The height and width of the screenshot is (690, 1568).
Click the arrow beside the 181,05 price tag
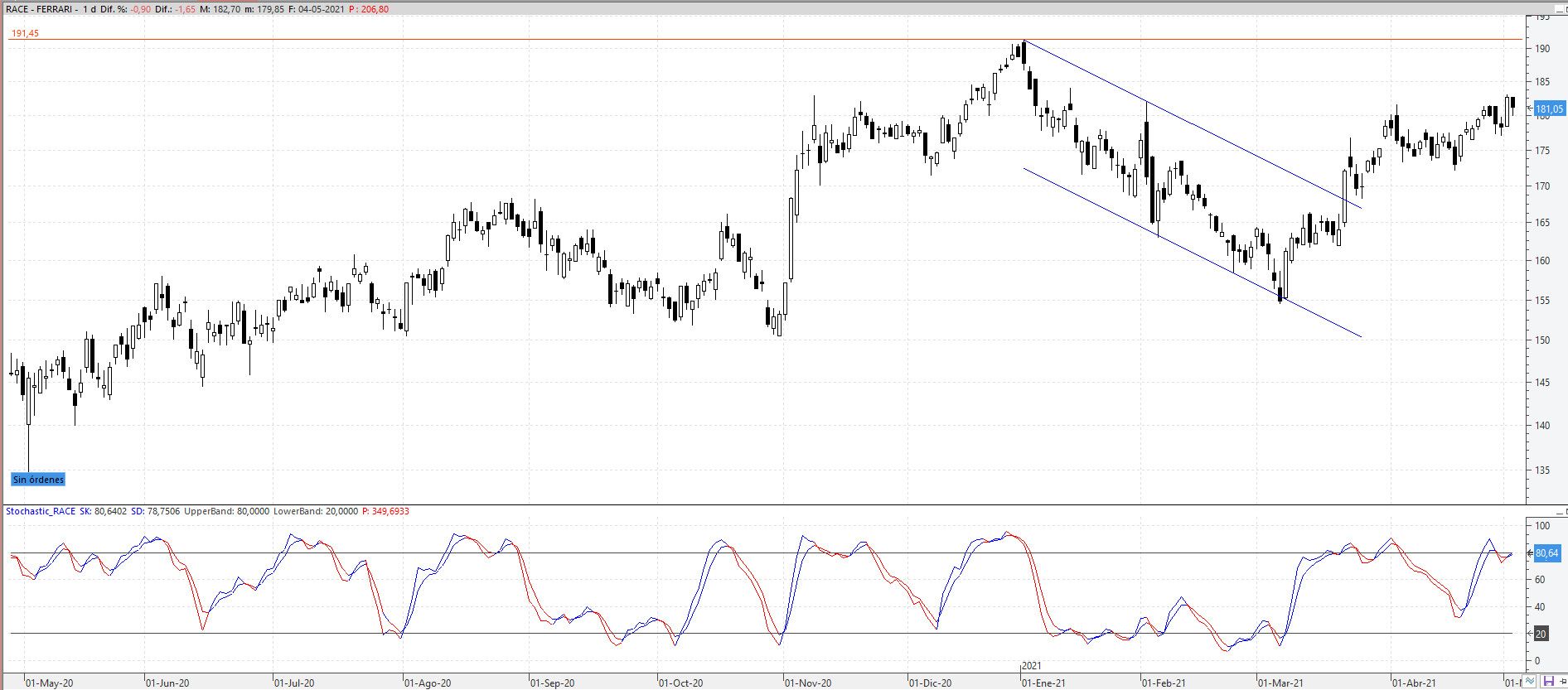[1530, 109]
